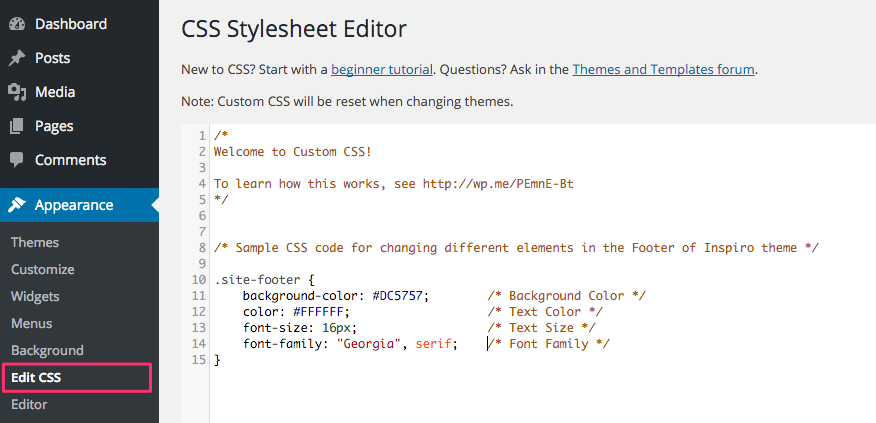Viewport: 876px width, 423px height.
Task: Click the 'Custom CSS will be reset' note
Action: pyautogui.click(x=347, y=102)
